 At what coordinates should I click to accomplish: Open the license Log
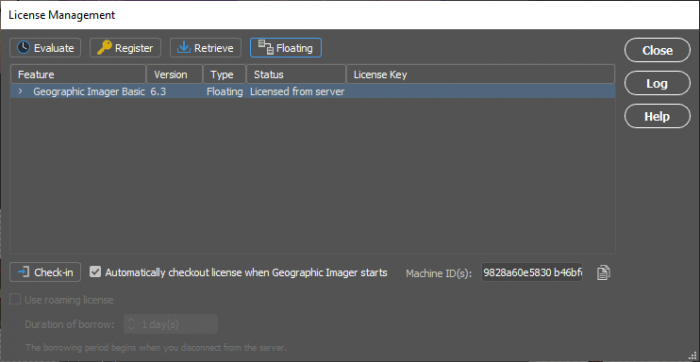(657, 83)
